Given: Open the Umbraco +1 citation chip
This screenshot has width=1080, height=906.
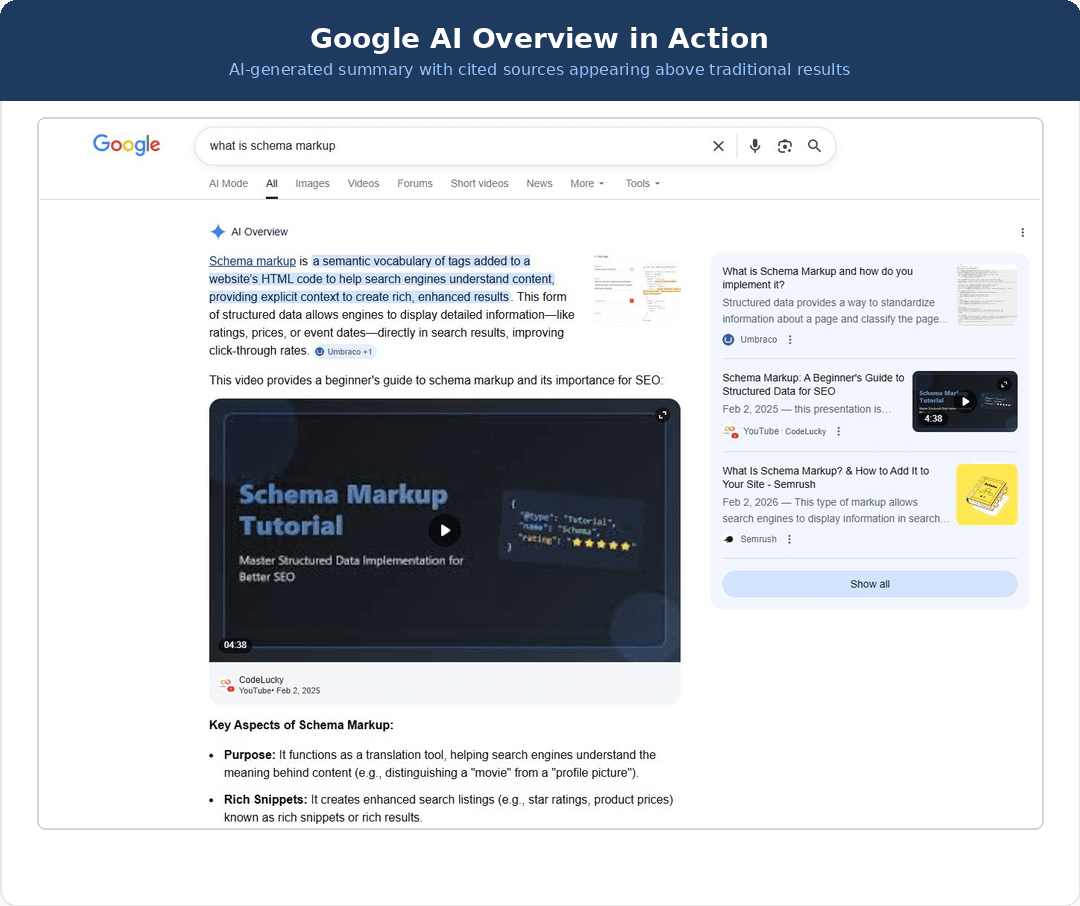Looking at the screenshot, I should pos(344,351).
